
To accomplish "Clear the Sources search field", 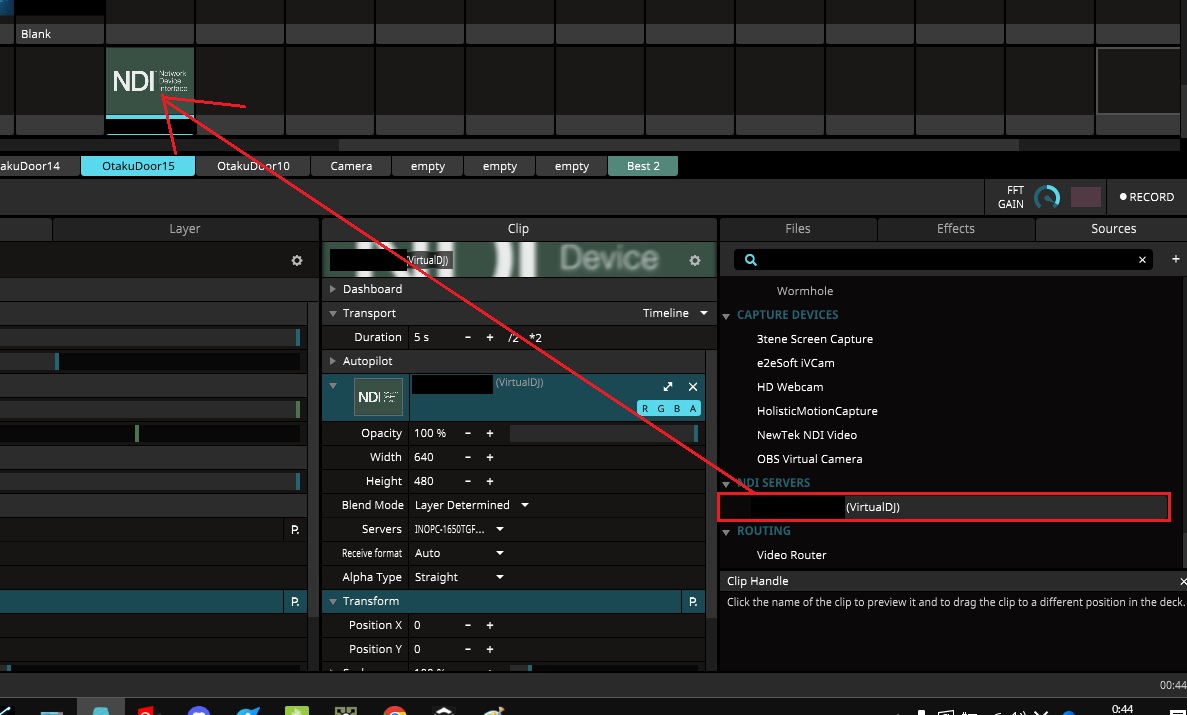I will pos(1142,260).
